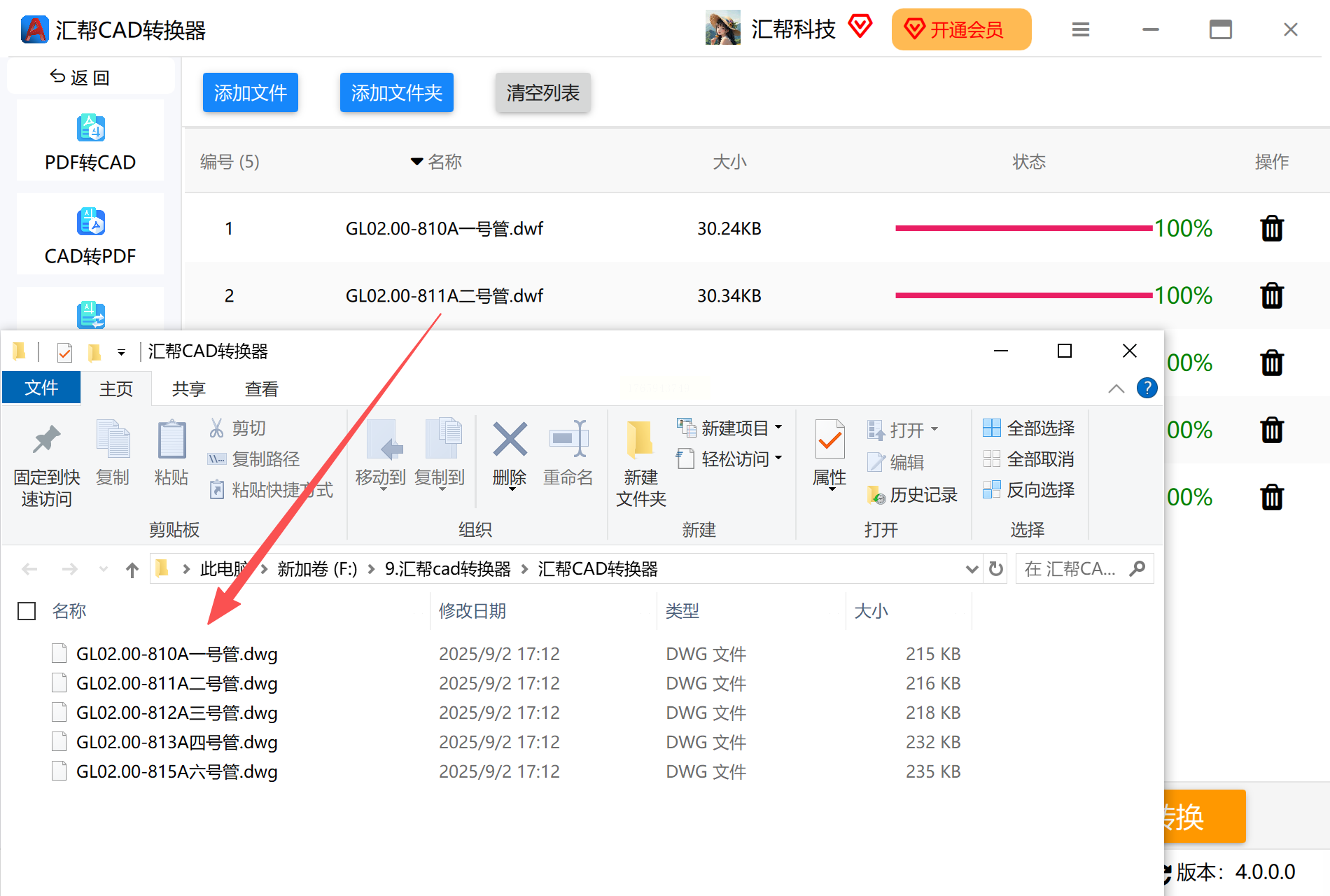Image resolution: width=1330 pixels, height=896 pixels.
Task: Collapse the Explorer ribbon with the chevron
Action: pyautogui.click(x=1116, y=388)
